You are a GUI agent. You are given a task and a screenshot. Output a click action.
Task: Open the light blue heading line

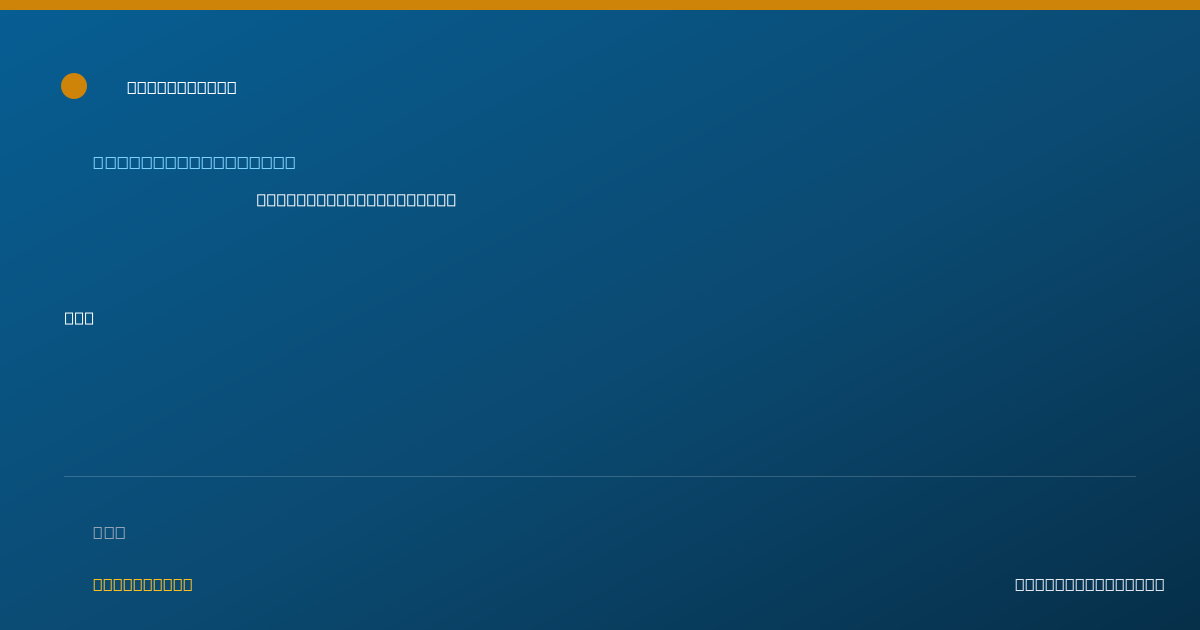coord(194,162)
